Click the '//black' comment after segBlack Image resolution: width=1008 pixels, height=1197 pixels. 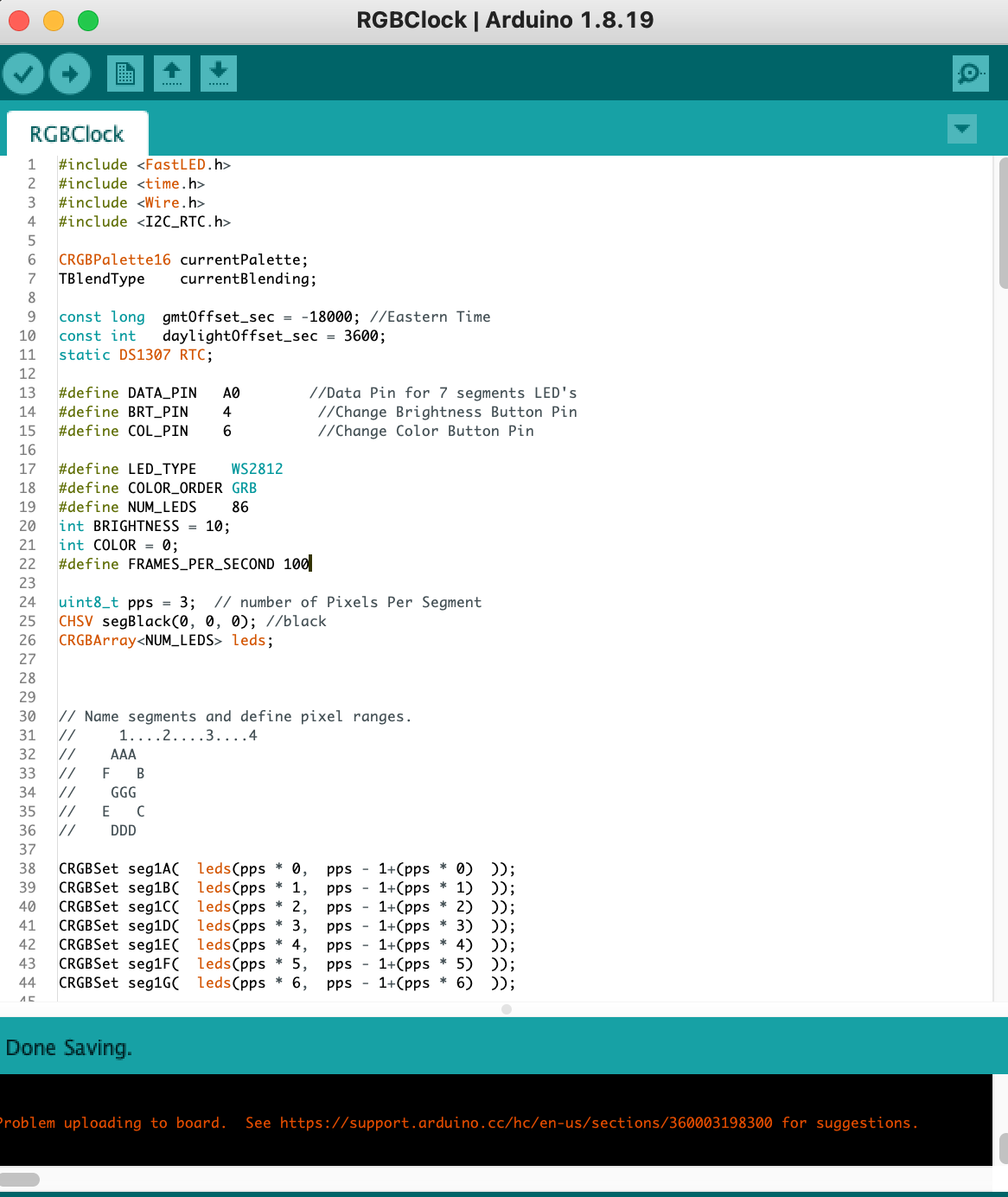[x=296, y=621]
